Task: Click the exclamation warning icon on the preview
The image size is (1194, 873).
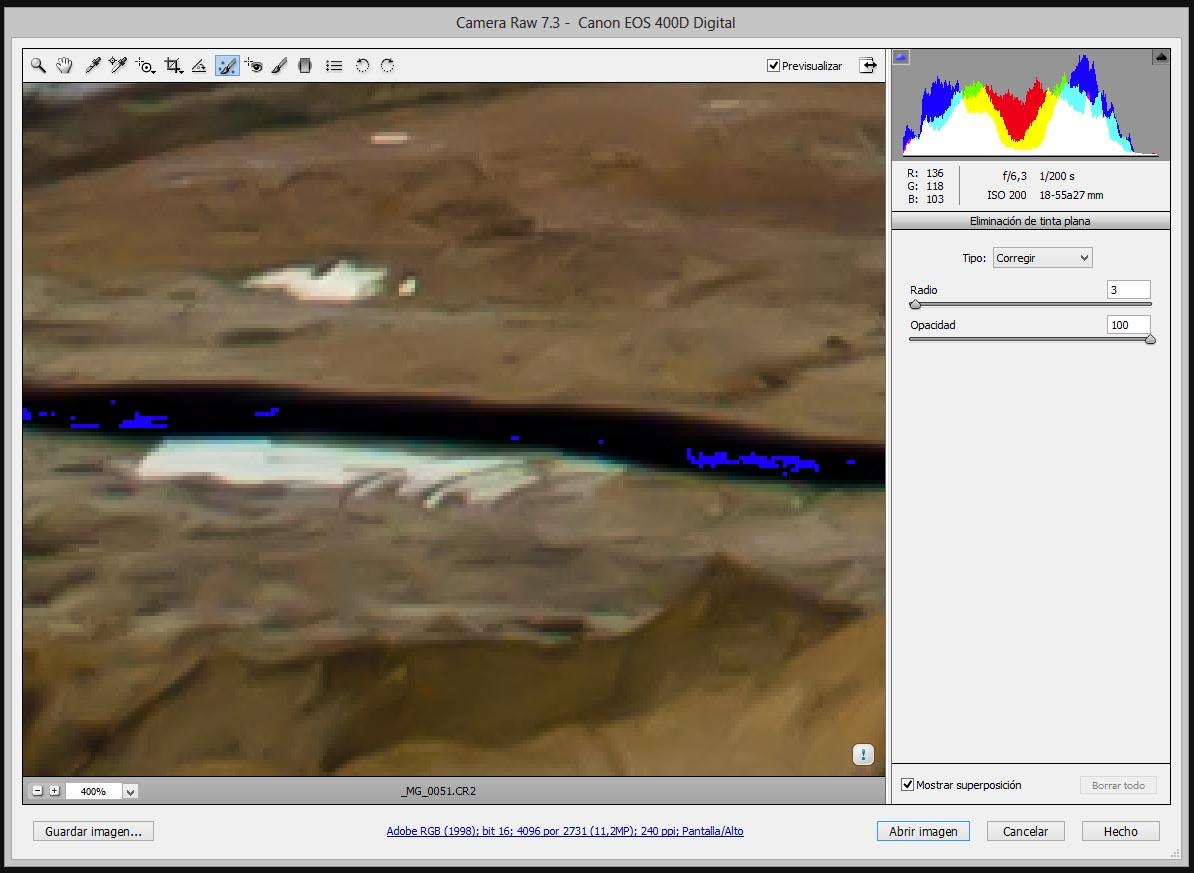Action: [x=863, y=754]
